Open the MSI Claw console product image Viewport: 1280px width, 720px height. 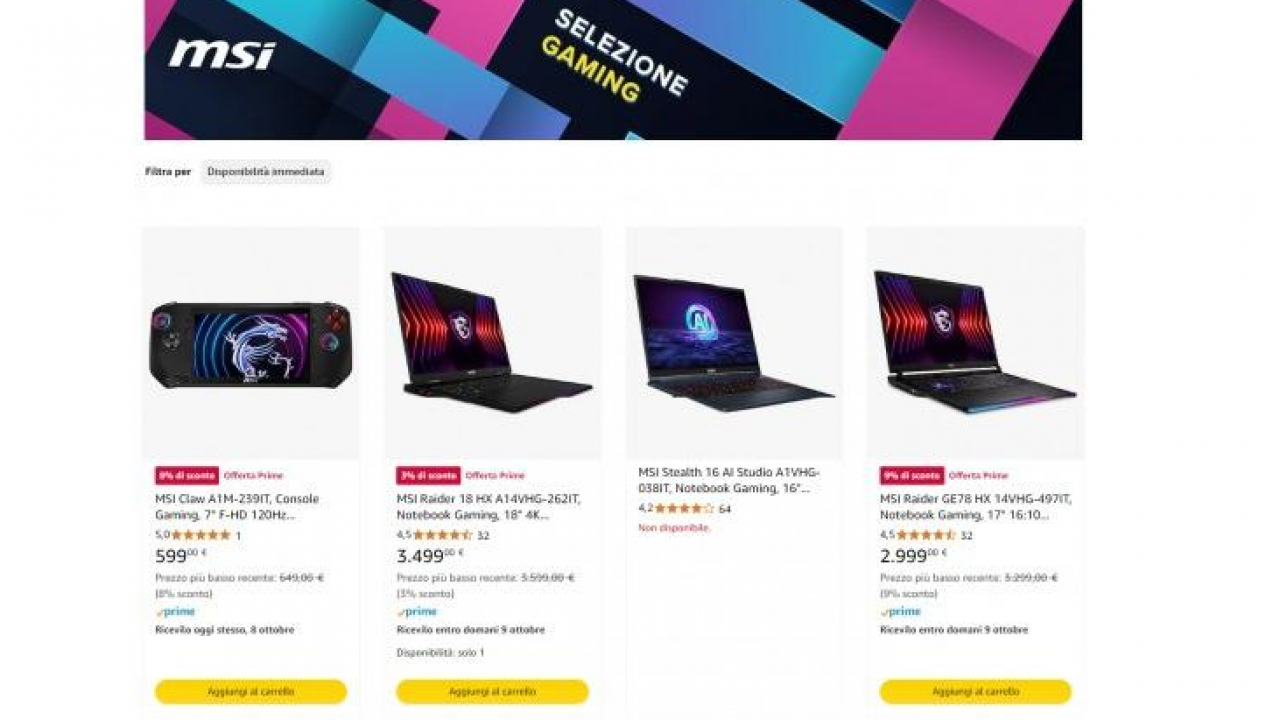pyautogui.click(x=250, y=343)
